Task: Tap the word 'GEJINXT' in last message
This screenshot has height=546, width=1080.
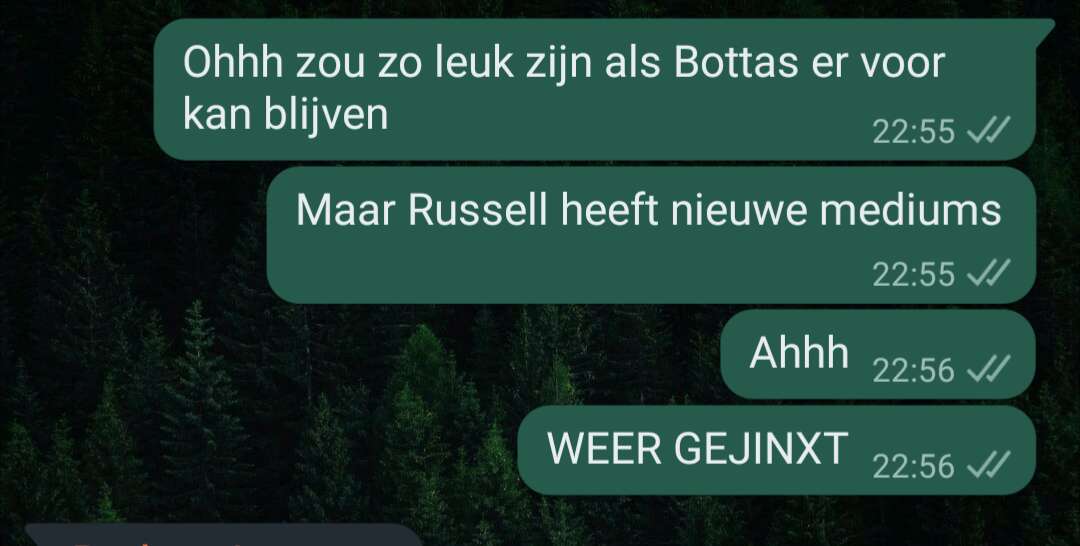Action: click(760, 449)
